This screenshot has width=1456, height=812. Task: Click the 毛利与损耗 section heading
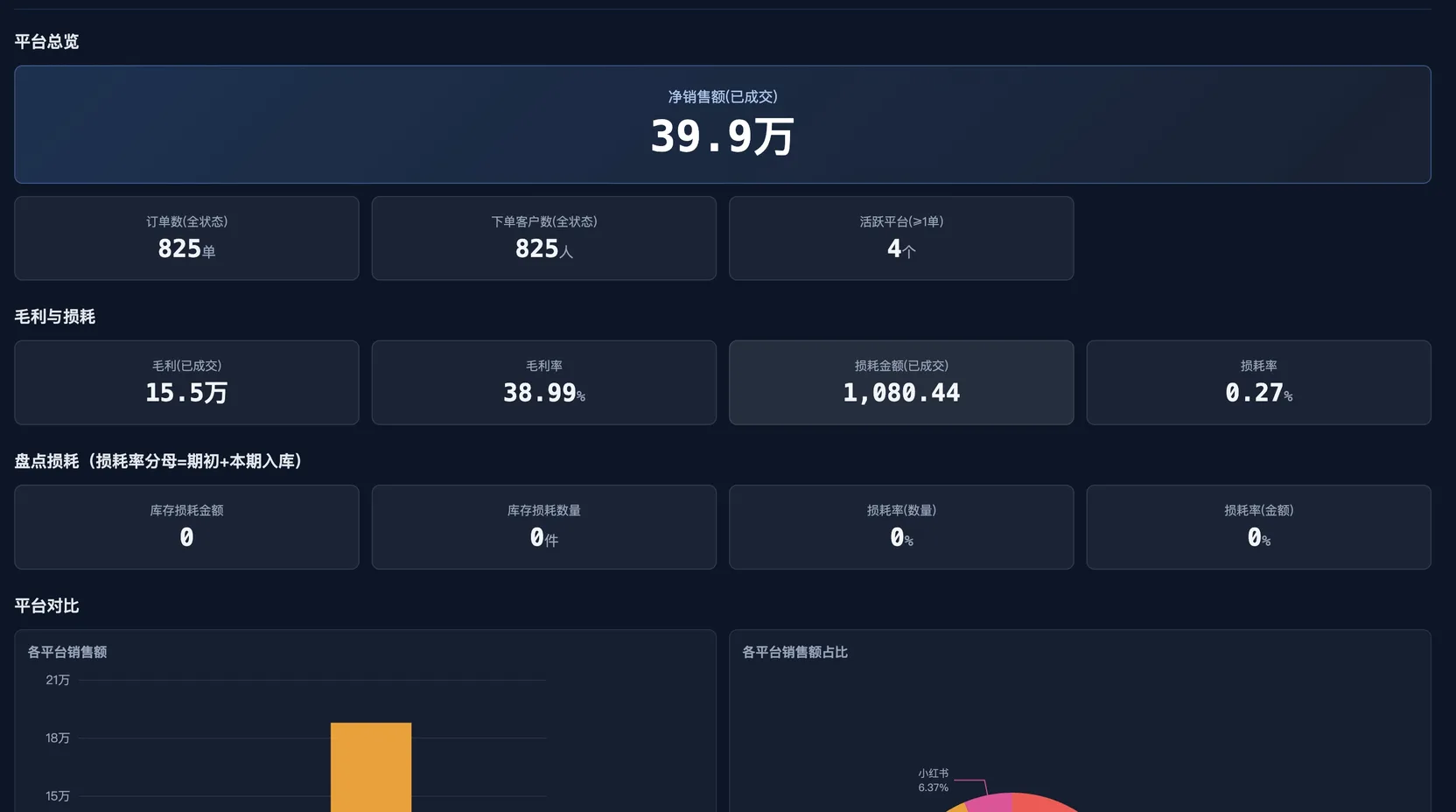click(x=54, y=317)
